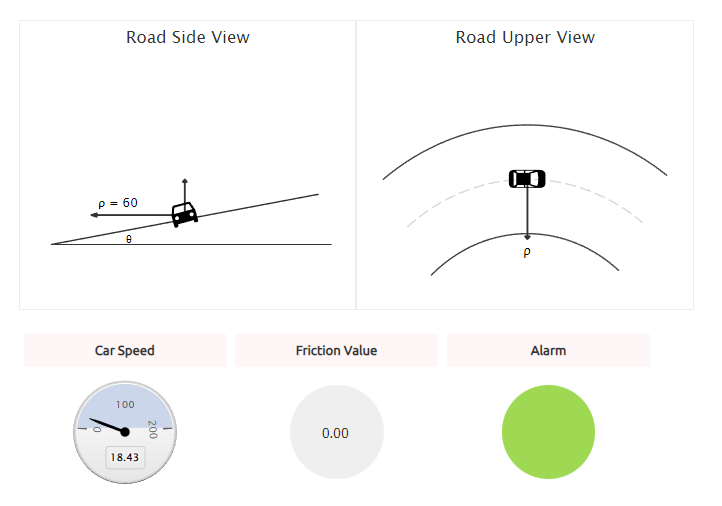The height and width of the screenshot is (506, 722).
Task: Click the Friction Value header
Action: pyautogui.click(x=337, y=350)
